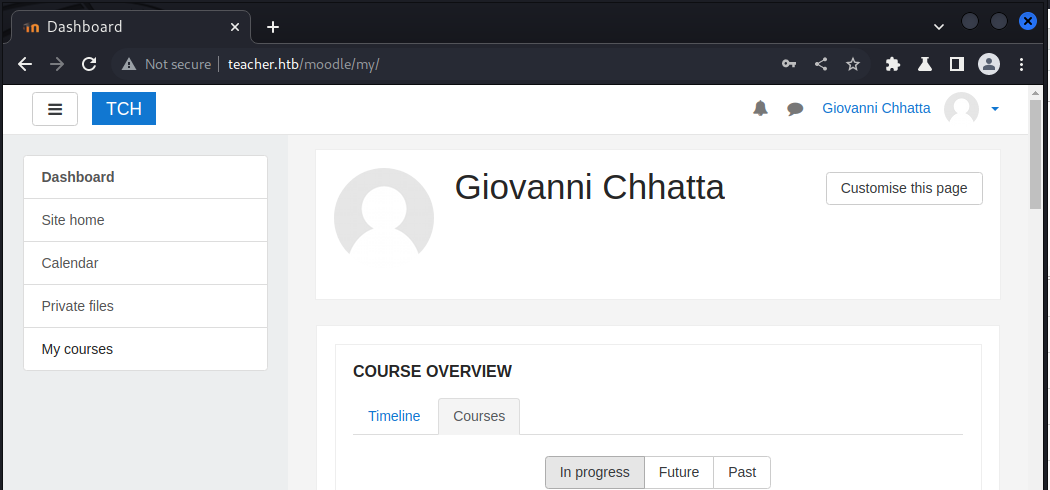This screenshot has width=1050, height=490.
Task: Open Giovanni Chhatta profile link in header
Action: (x=876, y=108)
